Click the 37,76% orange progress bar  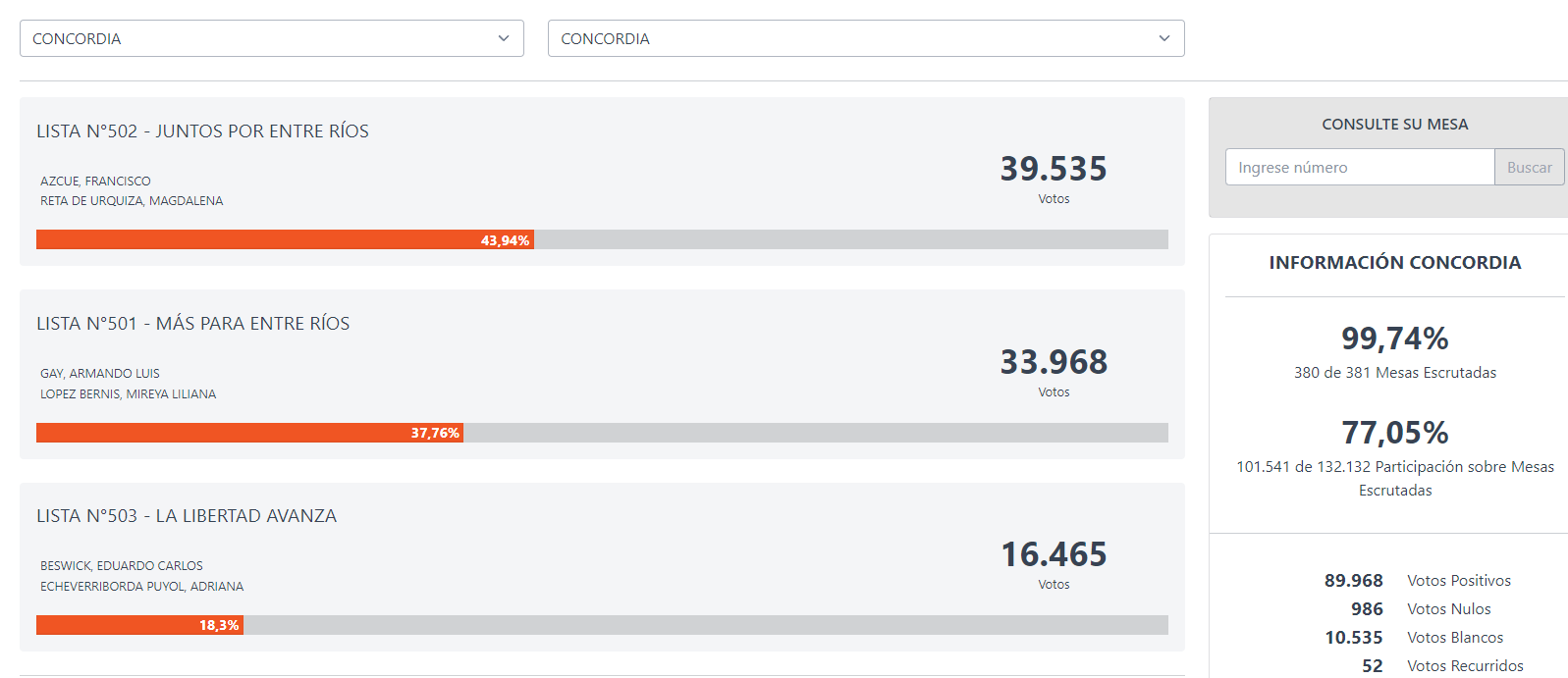point(249,433)
